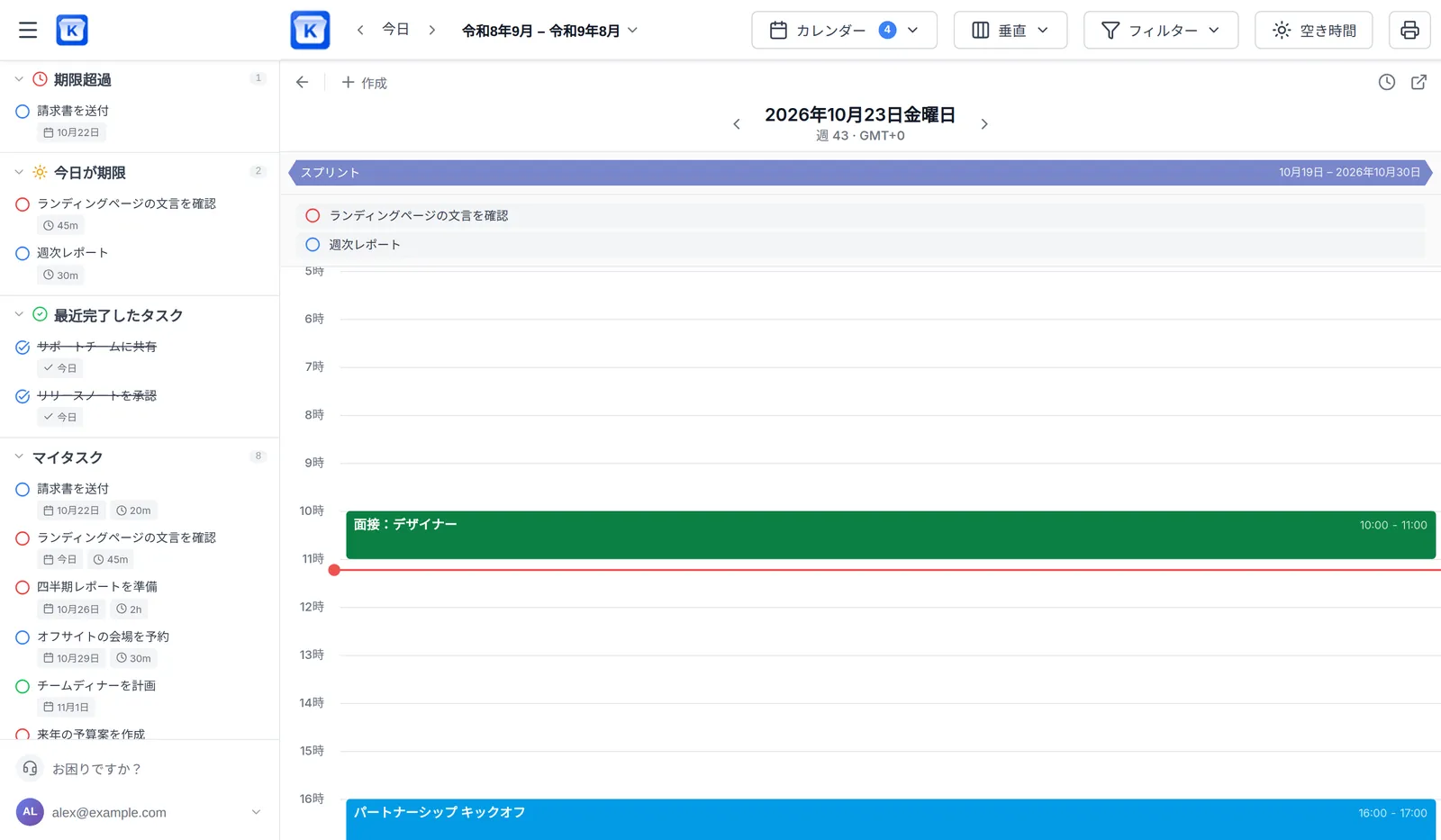The width and height of the screenshot is (1441, 840).
Task: Uncheck completed サポートチームに共有 task
Action: (23, 348)
